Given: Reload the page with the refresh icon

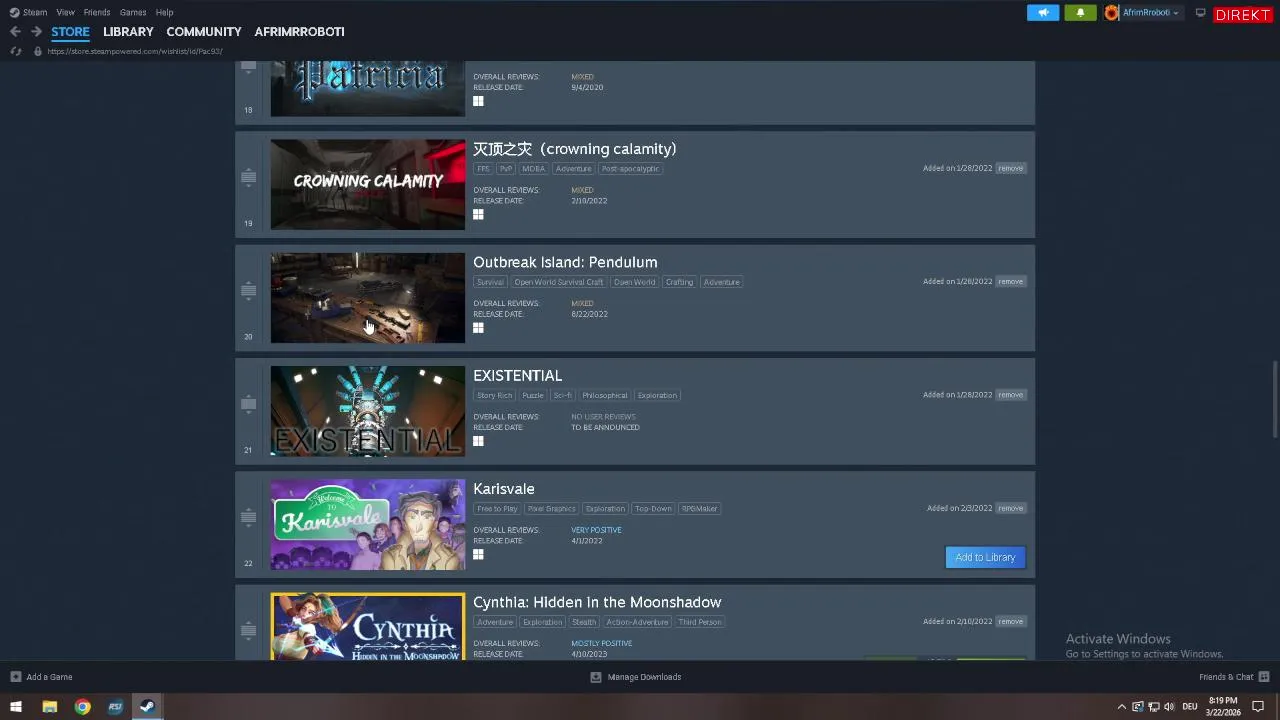Looking at the screenshot, I should tap(15, 51).
